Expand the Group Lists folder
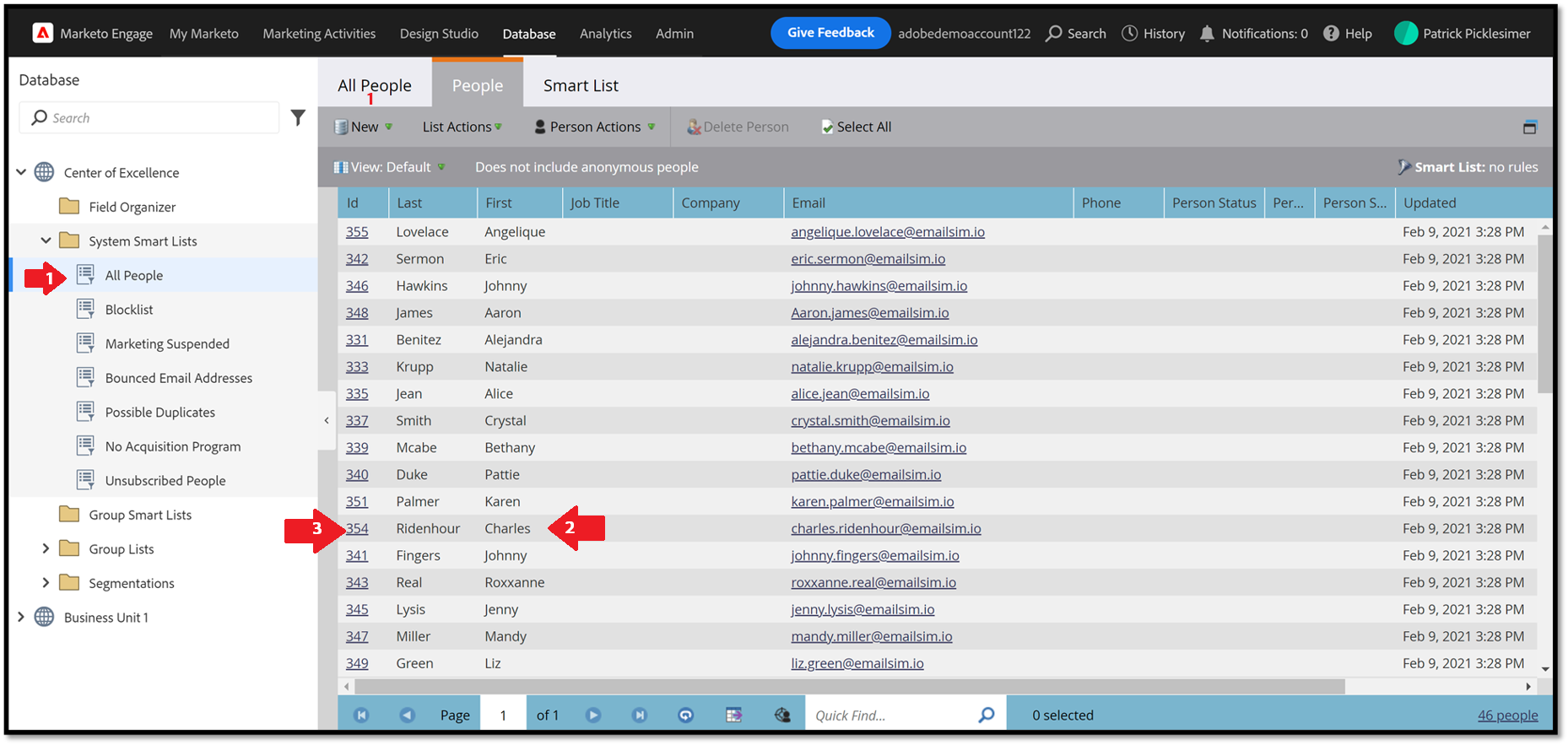This screenshot has width=1568, height=745. (x=46, y=548)
